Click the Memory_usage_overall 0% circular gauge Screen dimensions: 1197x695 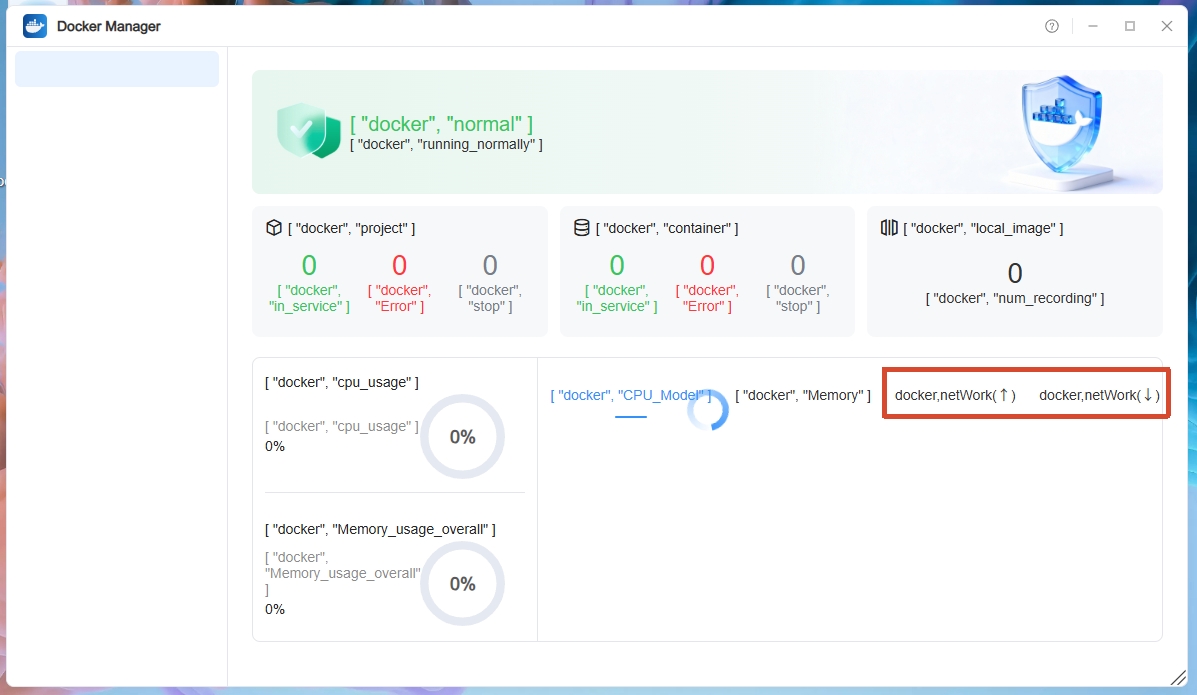463,583
